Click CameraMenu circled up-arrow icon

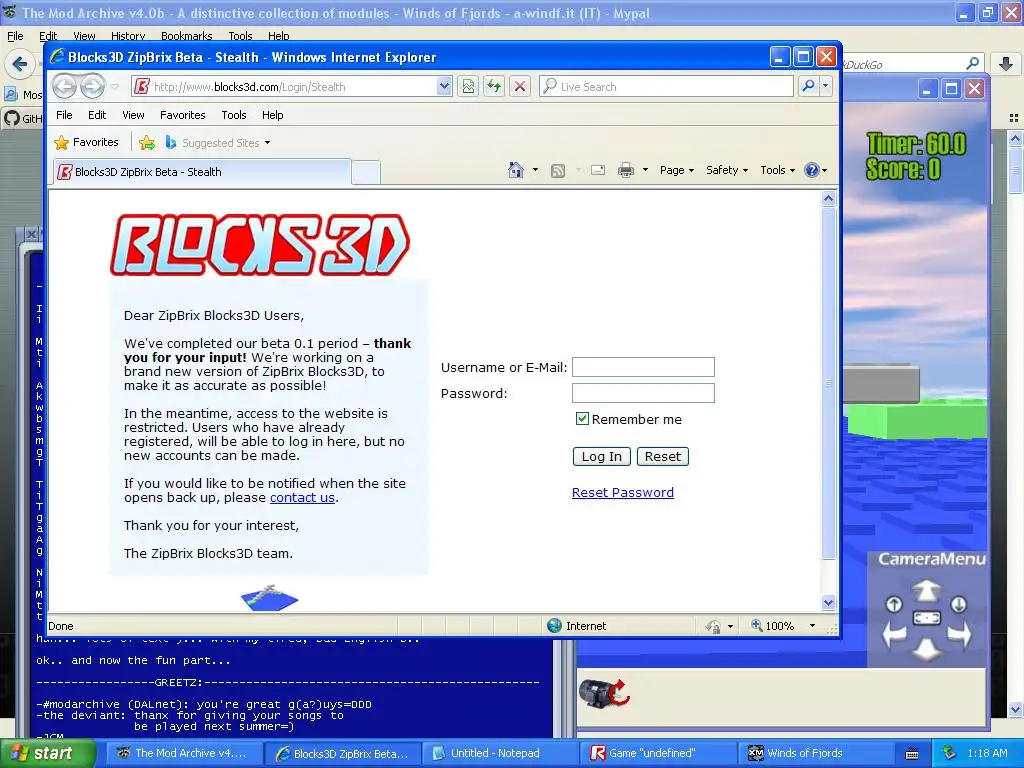[894, 604]
